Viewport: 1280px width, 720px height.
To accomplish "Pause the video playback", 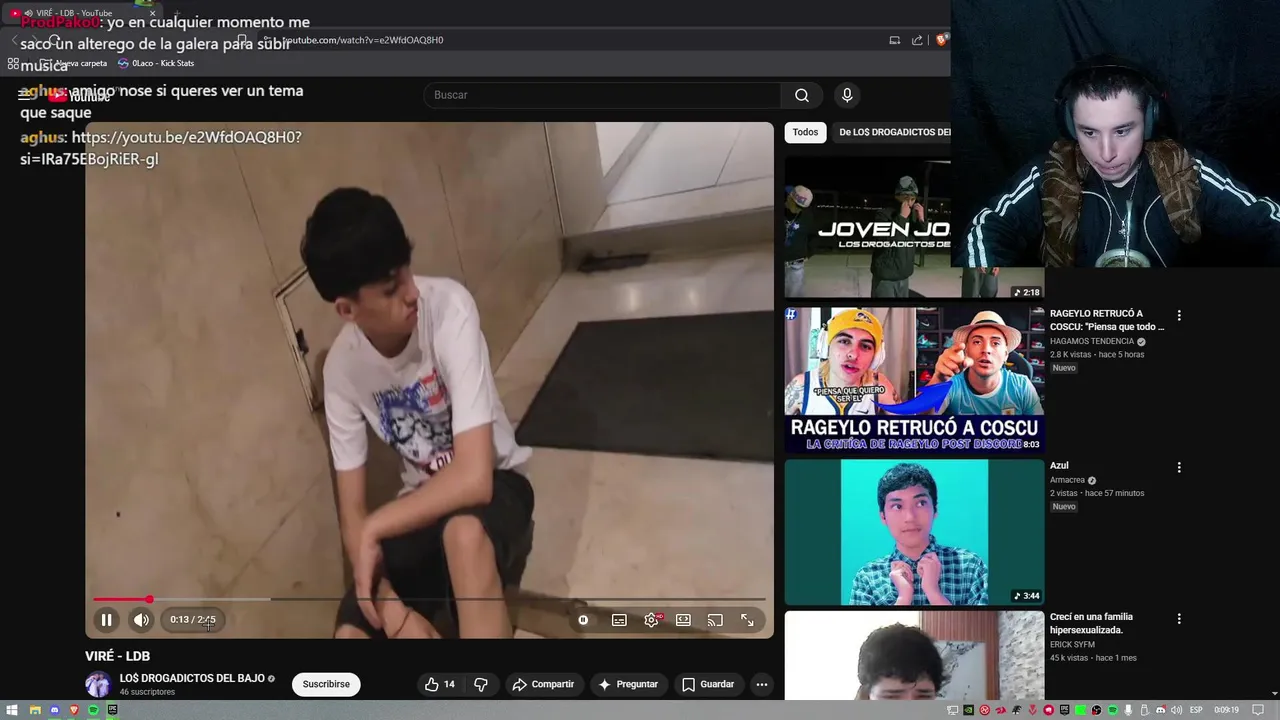I will (106, 620).
